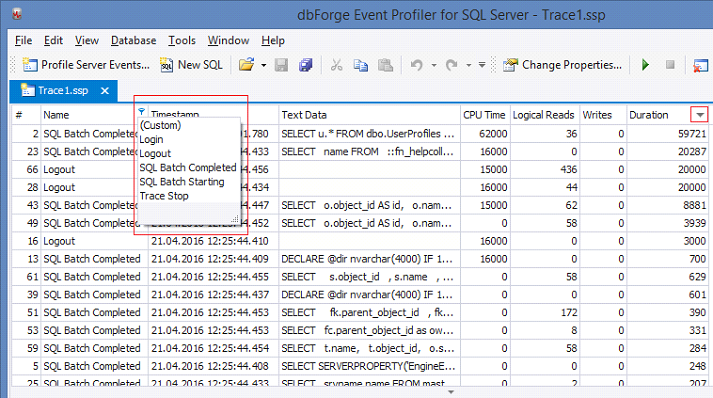The height and width of the screenshot is (398, 713).
Task: Click the Open file folder icon
Action: coord(246,65)
